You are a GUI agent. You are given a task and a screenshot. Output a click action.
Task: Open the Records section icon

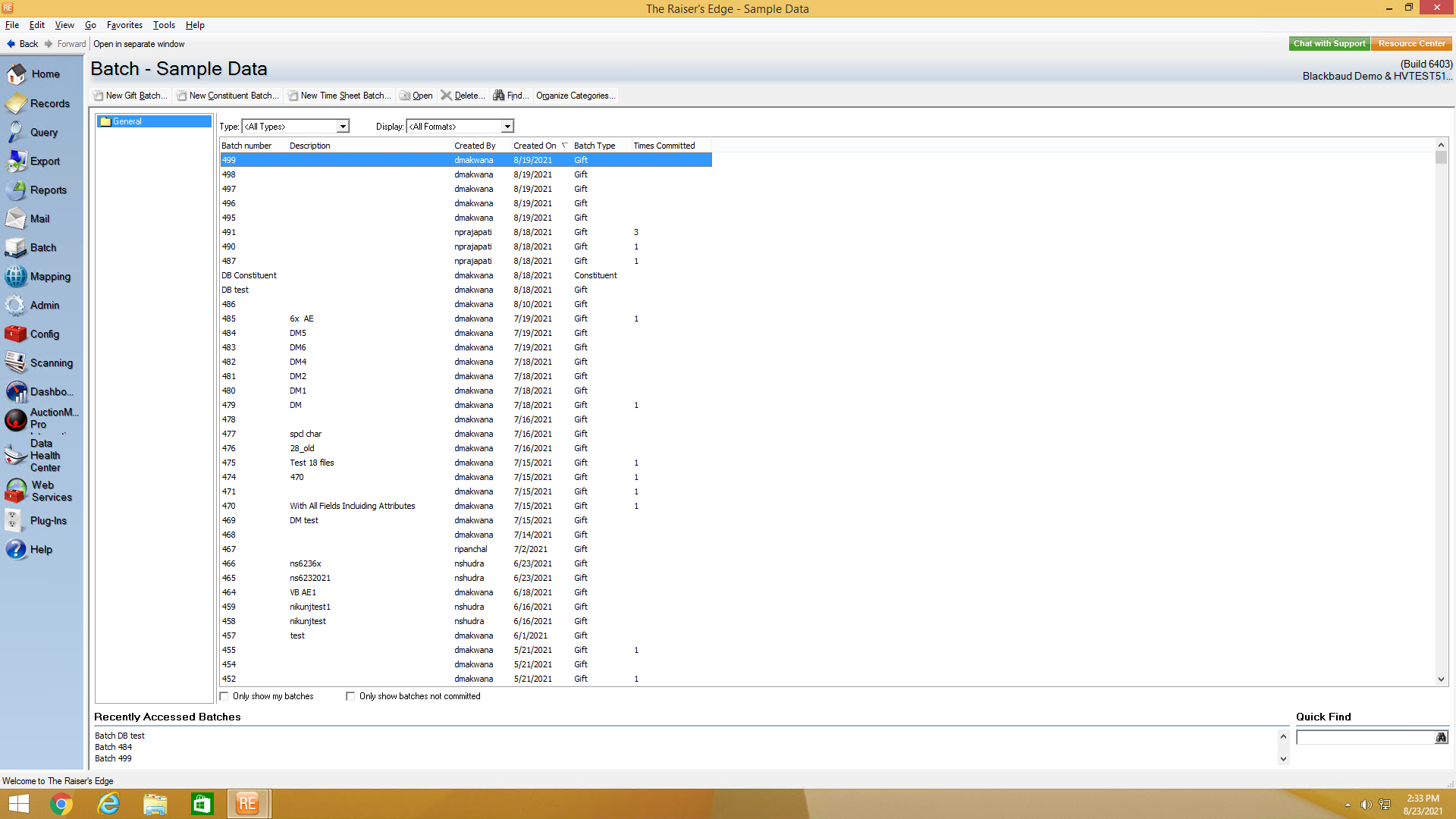click(x=17, y=104)
